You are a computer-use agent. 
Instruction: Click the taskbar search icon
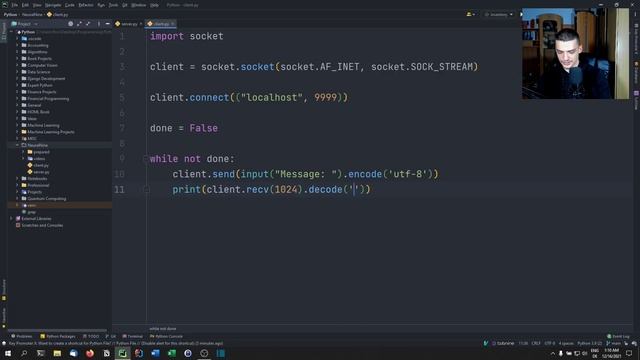tap(24, 353)
